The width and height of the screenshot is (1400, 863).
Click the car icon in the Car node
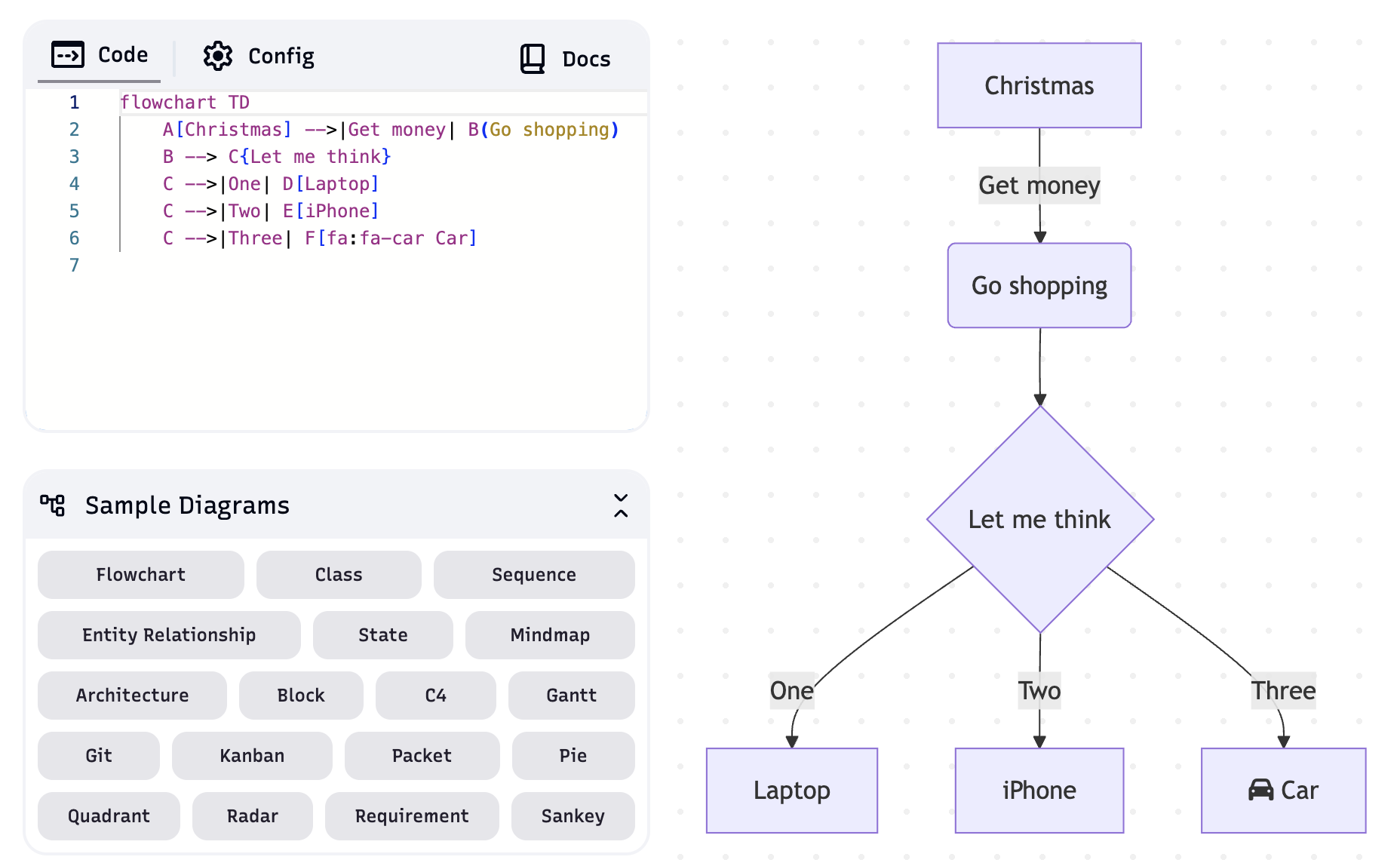click(x=1260, y=790)
